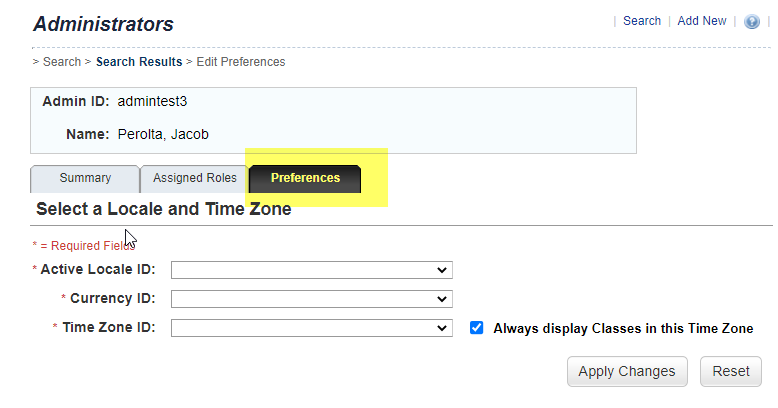
Task: Open the Currency ID dropdown
Action: click(x=312, y=299)
